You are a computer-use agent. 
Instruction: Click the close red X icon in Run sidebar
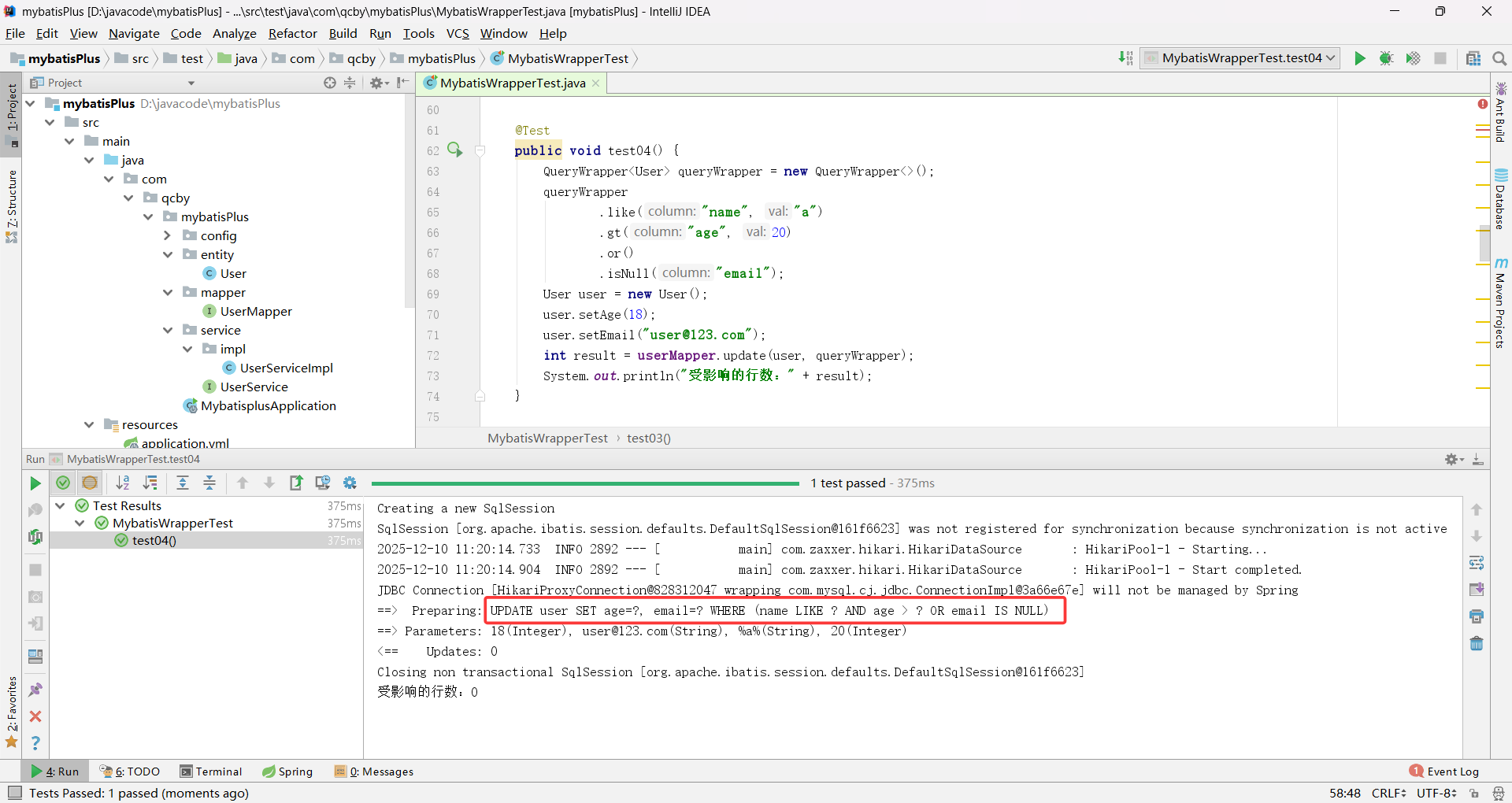click(x=35, y=716)
